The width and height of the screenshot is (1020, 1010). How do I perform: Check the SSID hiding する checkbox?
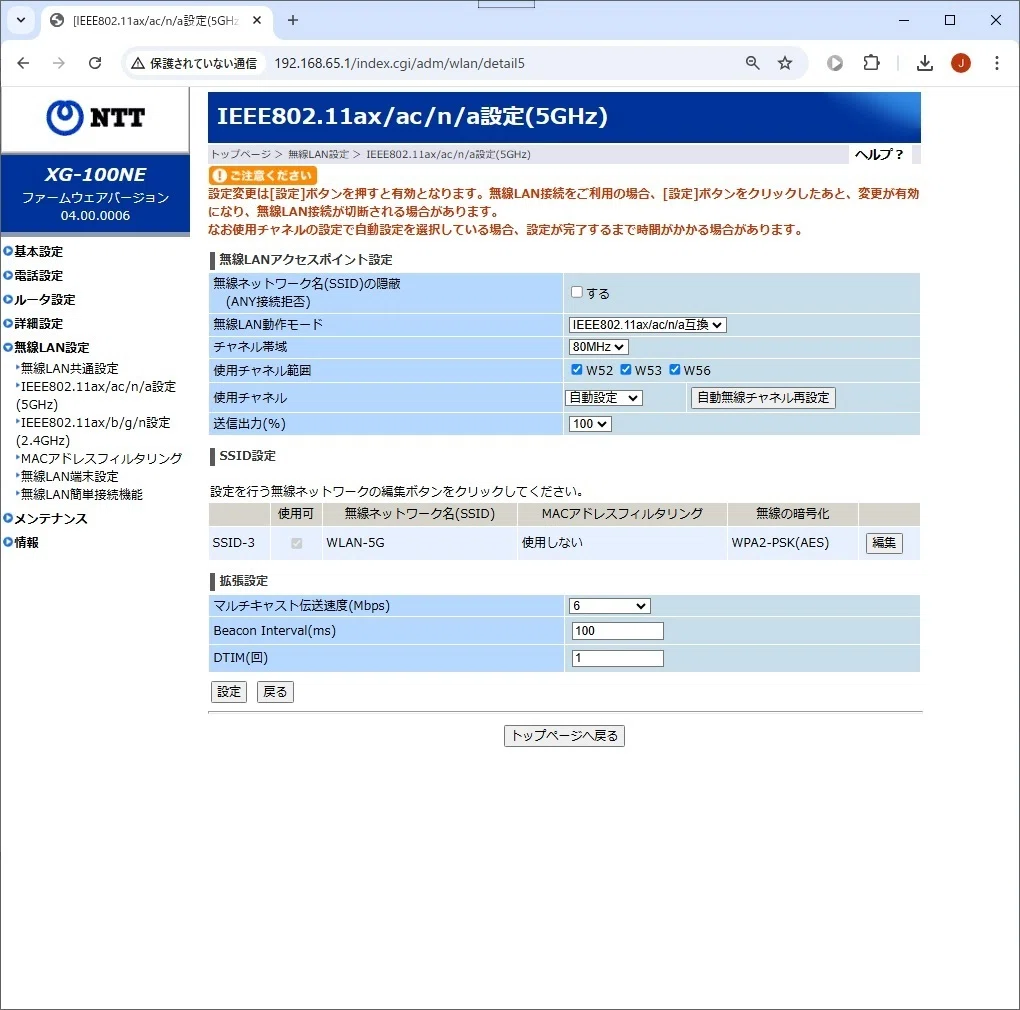[577, 292]
